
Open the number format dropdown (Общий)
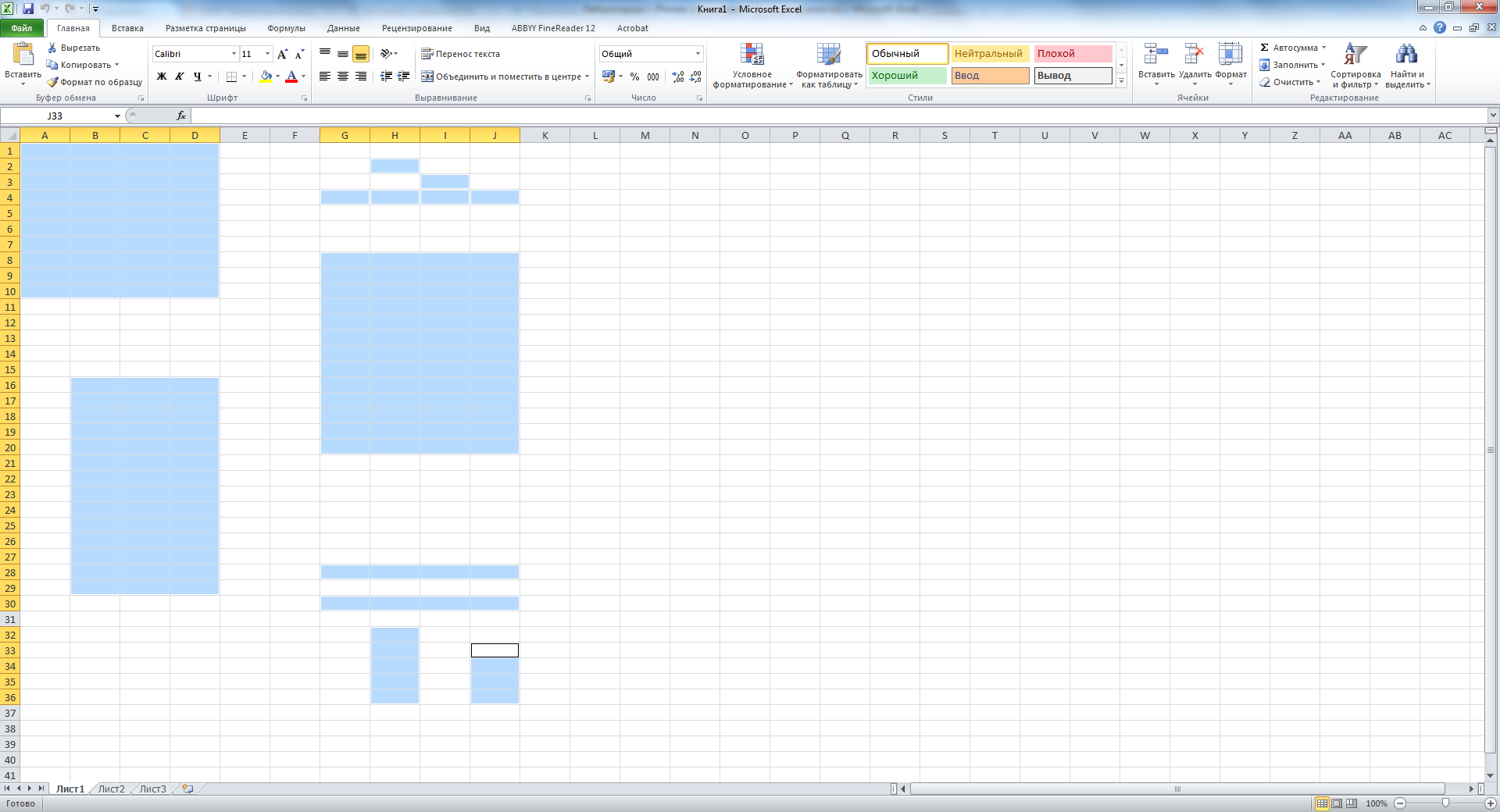tap(698, 54)
